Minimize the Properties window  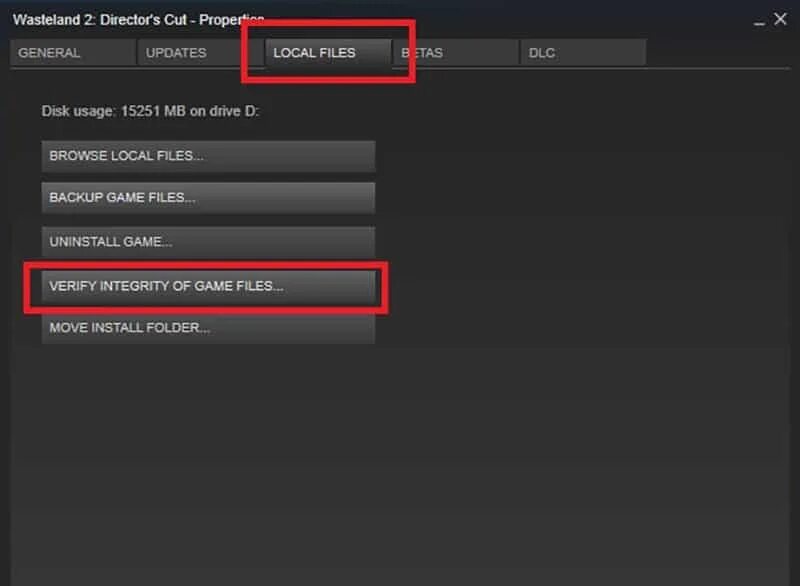coord(759,20)
